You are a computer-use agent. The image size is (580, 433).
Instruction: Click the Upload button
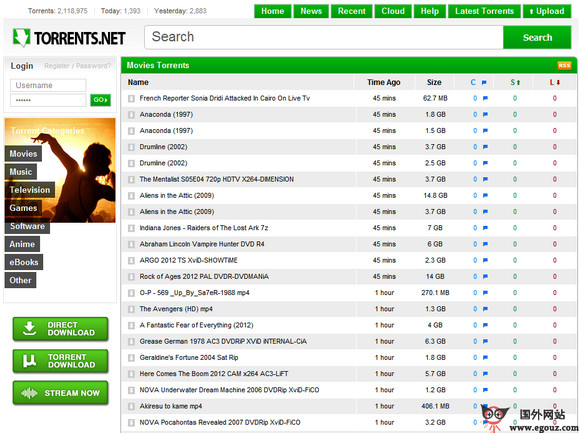(547, 11)
